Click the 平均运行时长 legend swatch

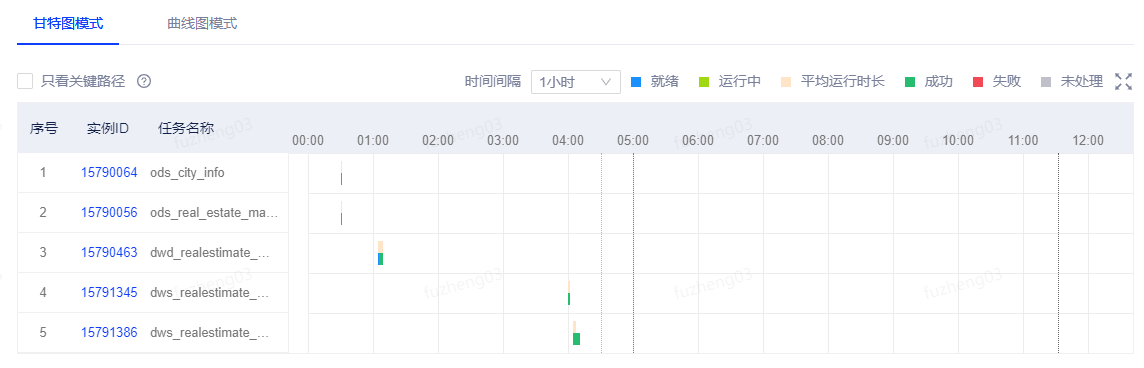click(785, 82)
